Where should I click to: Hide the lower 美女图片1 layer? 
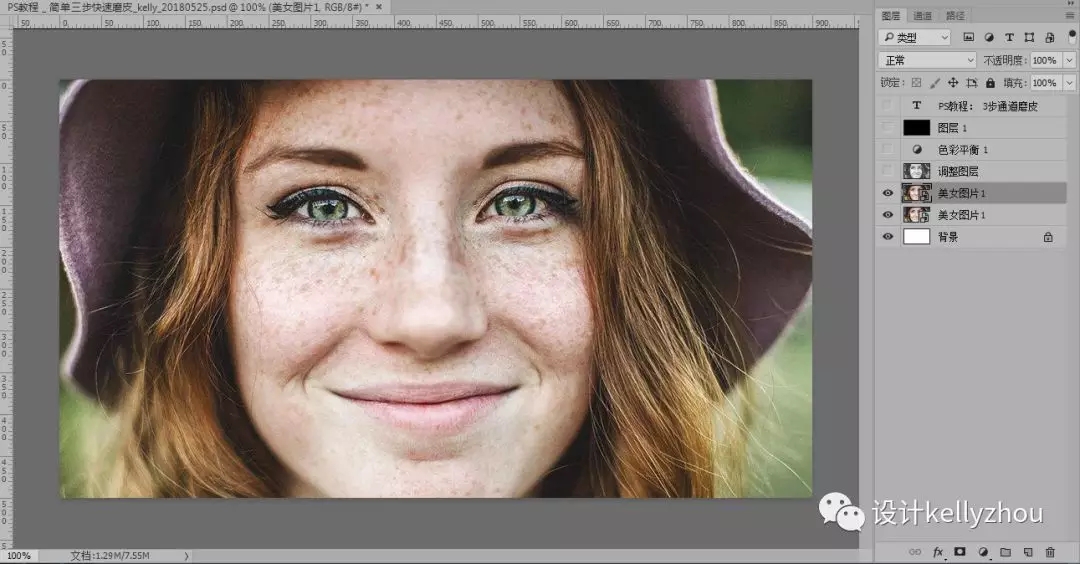887,215
